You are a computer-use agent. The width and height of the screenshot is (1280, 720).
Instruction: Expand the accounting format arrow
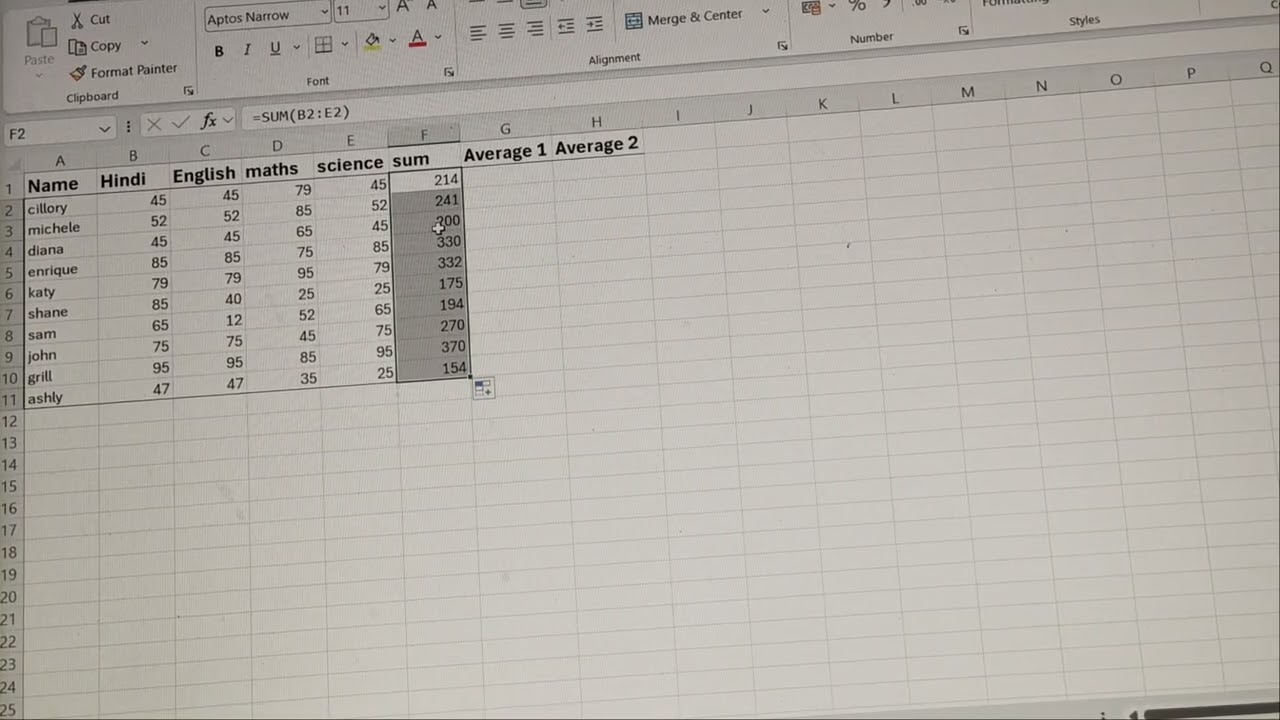pos(832,6)
